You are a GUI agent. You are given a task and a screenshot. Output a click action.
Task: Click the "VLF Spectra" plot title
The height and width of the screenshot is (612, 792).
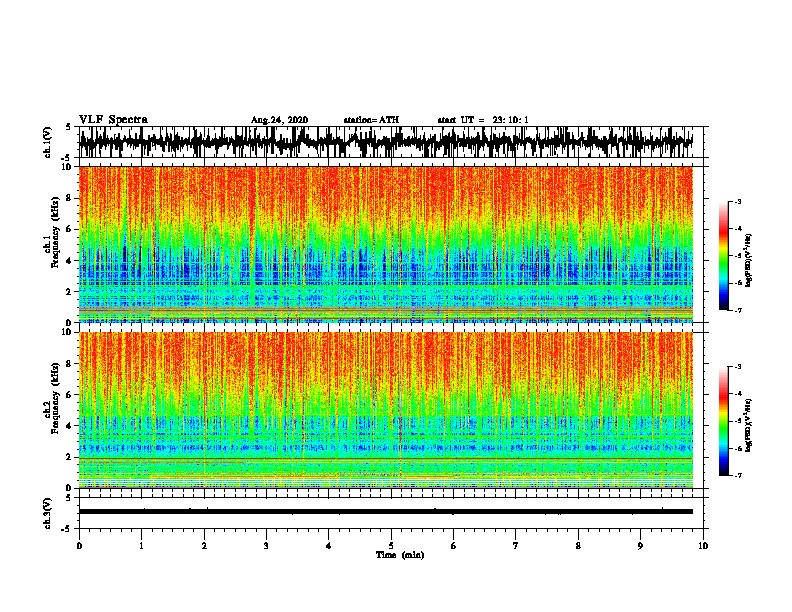tap(113, 120)
